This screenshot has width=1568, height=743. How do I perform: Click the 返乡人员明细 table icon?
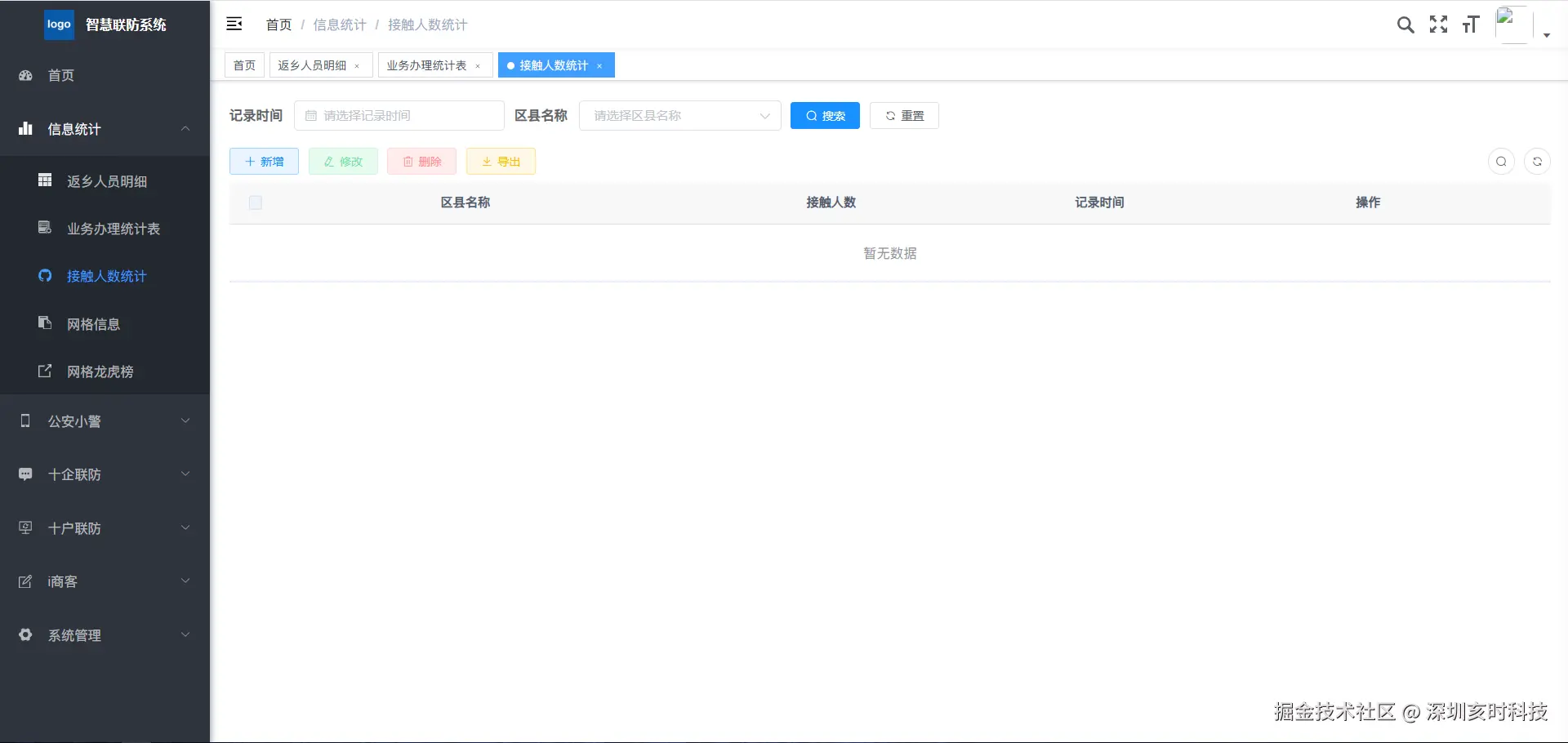pyautogui.click(x=45, y=180)
